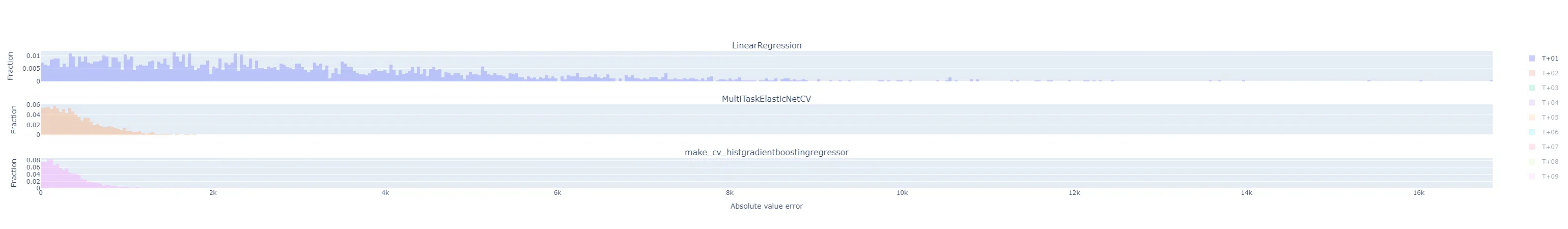Click the 8k tick on x-axis
The height and width of the screenshot is (229, 1568).
[729, 193]
